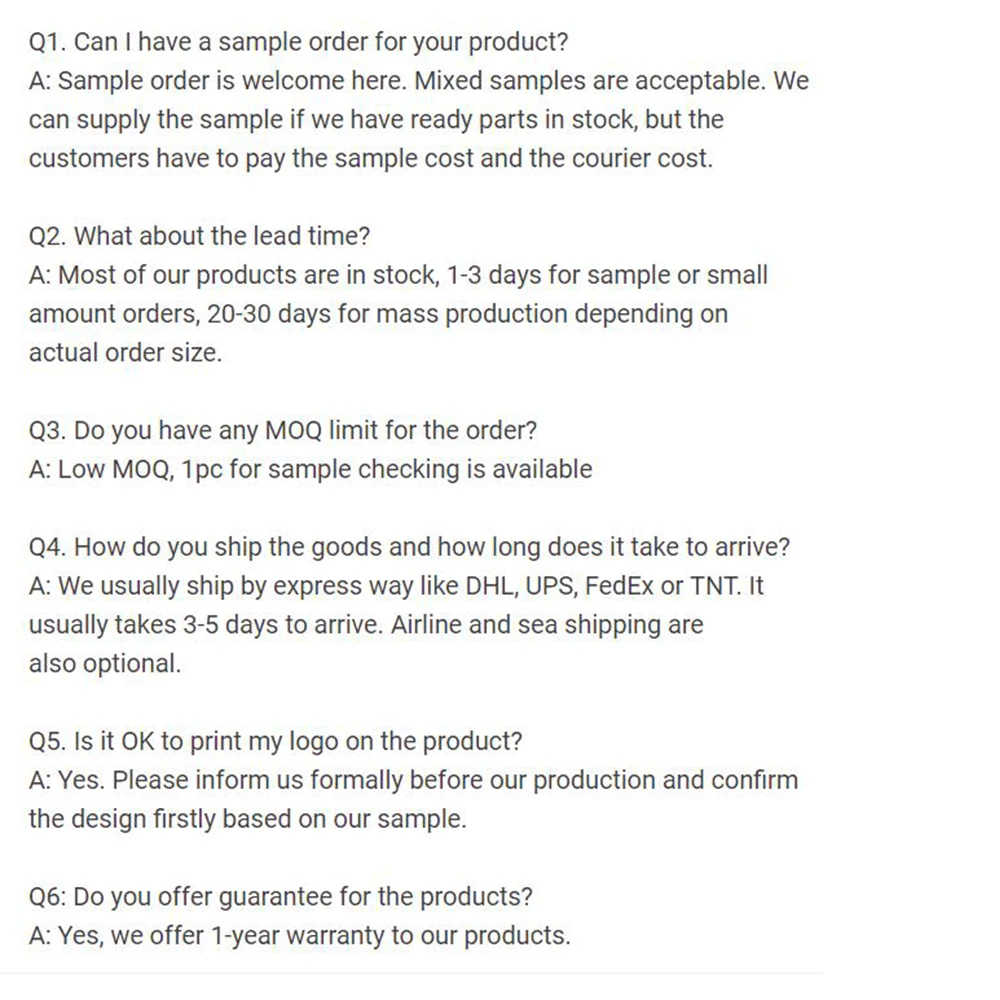
Task: Click the line about paying sample and courier cost
Action: pos(370,159)
